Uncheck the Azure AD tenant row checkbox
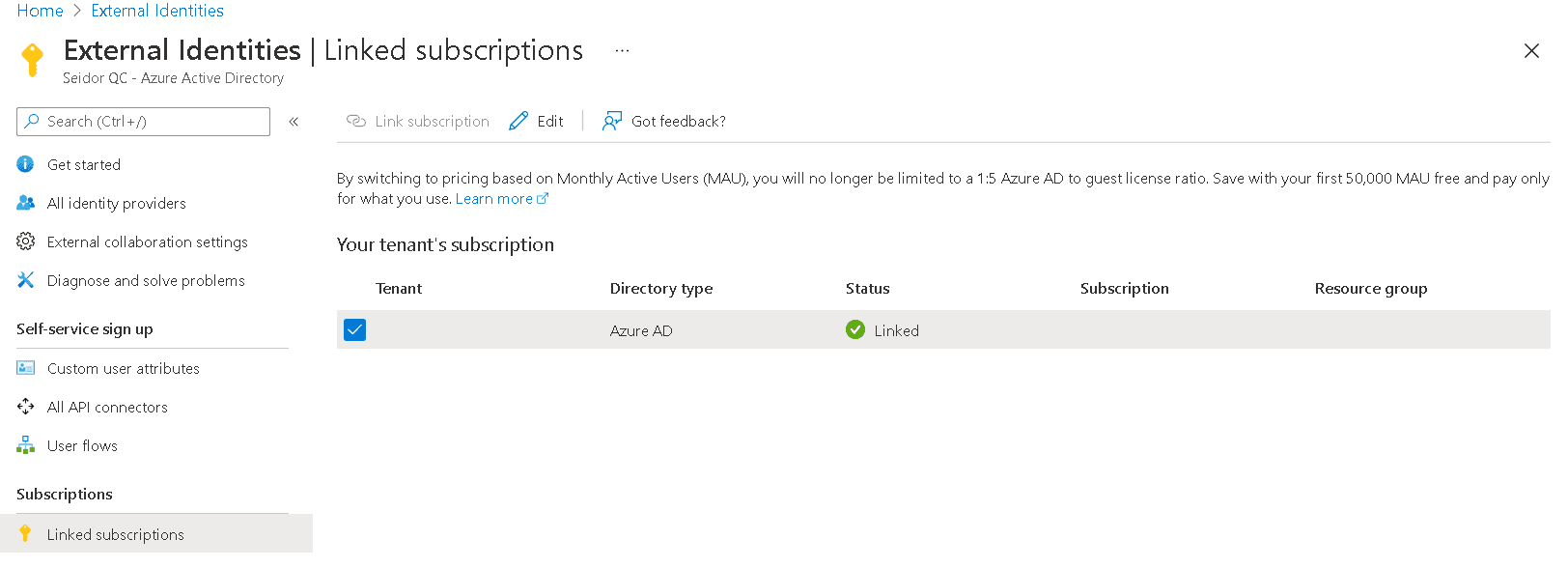The width and height of the screenshot is (1568, 568). point(354,330)
